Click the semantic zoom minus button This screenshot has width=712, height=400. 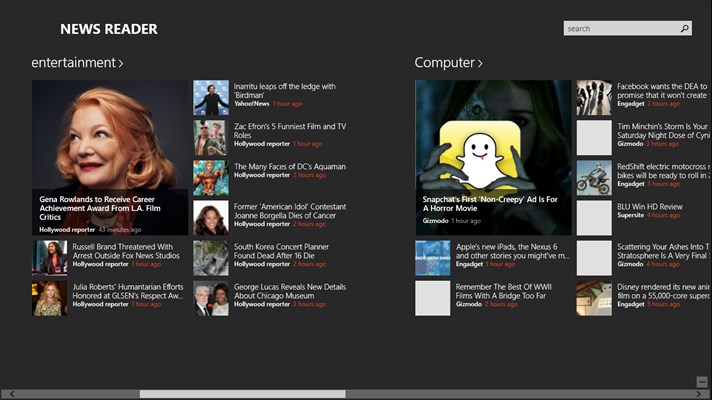[702, 381]
